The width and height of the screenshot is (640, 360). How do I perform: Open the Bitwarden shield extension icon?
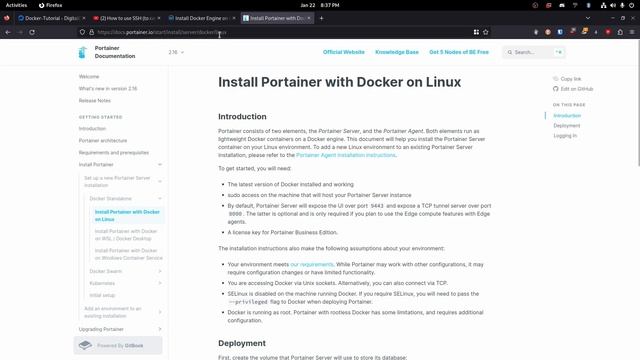pos(560,32)
